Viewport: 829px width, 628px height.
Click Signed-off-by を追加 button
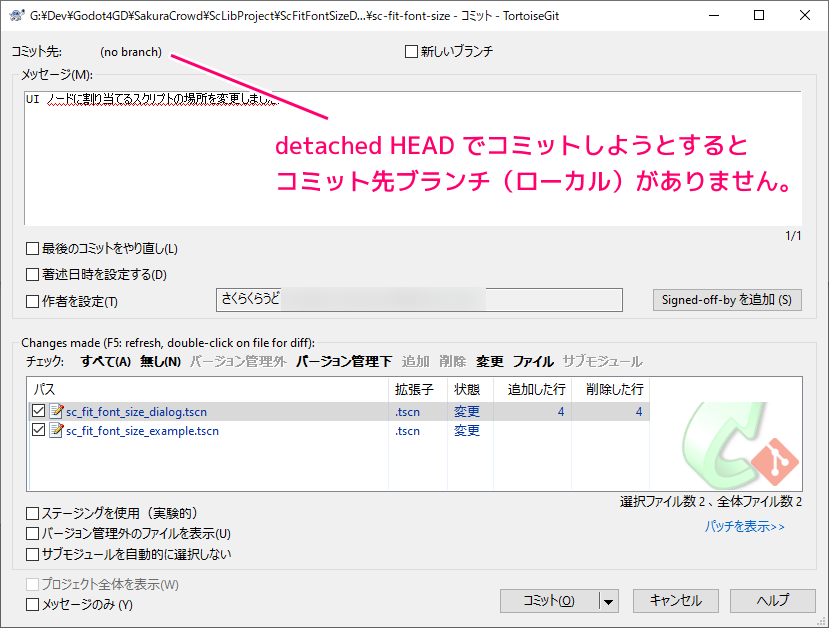click(727, 300)
